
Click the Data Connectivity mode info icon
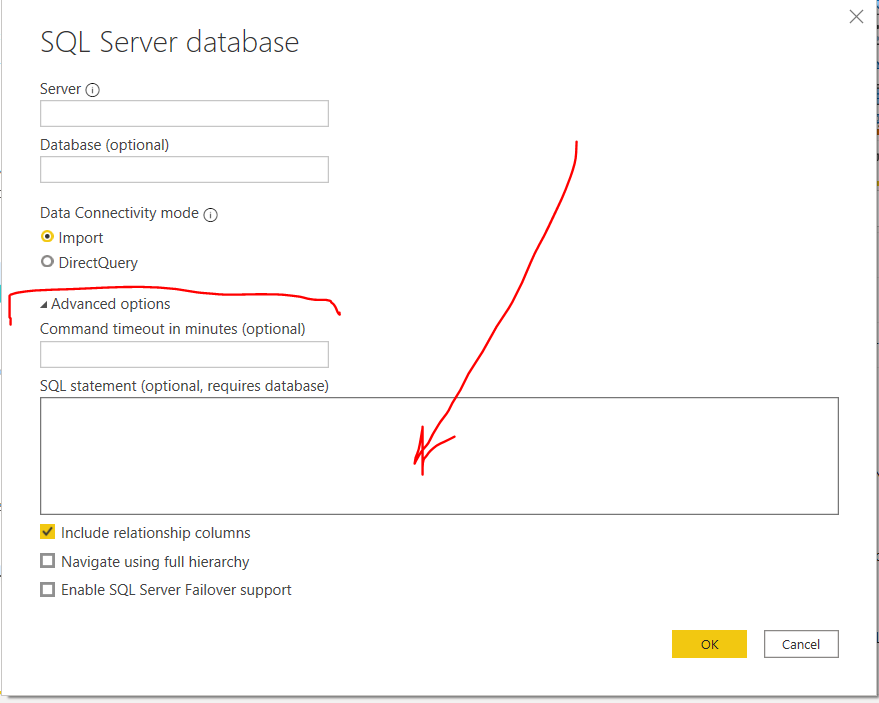(x=210, y=213)
